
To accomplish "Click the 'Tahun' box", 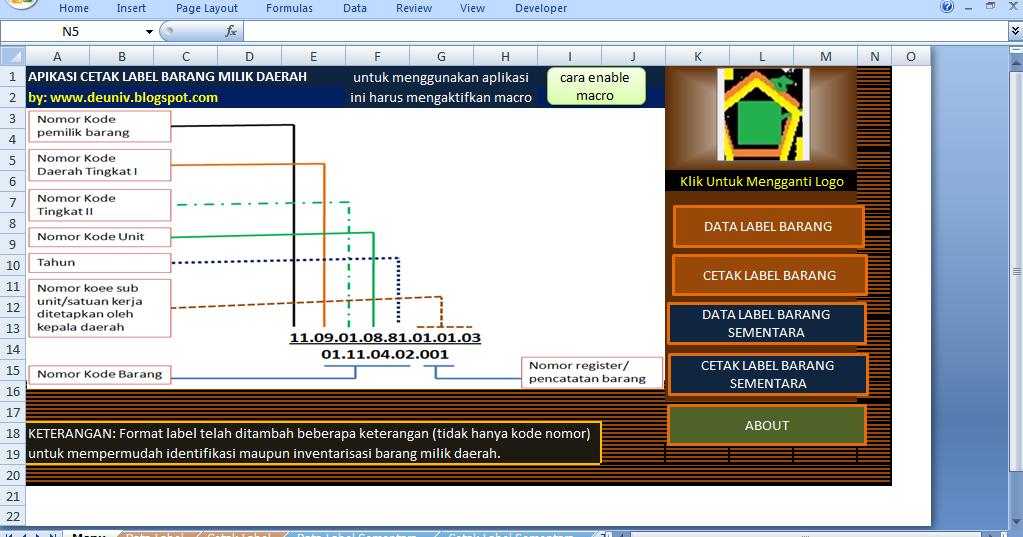I will tap(100, 263).
